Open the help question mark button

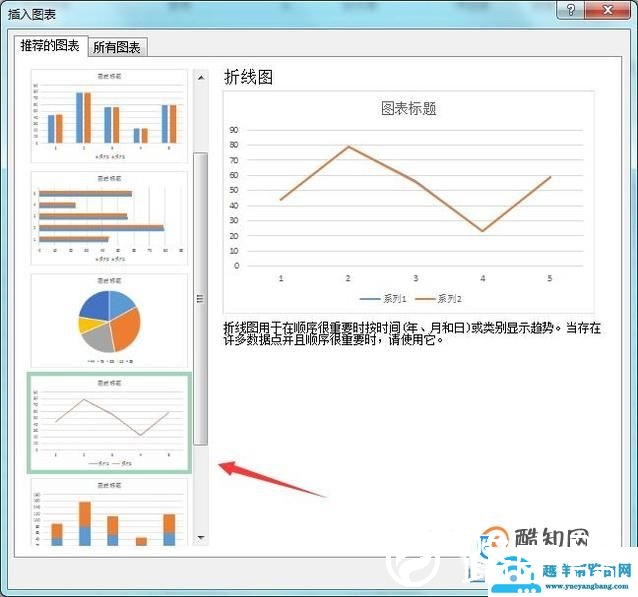tap(570, 10)
